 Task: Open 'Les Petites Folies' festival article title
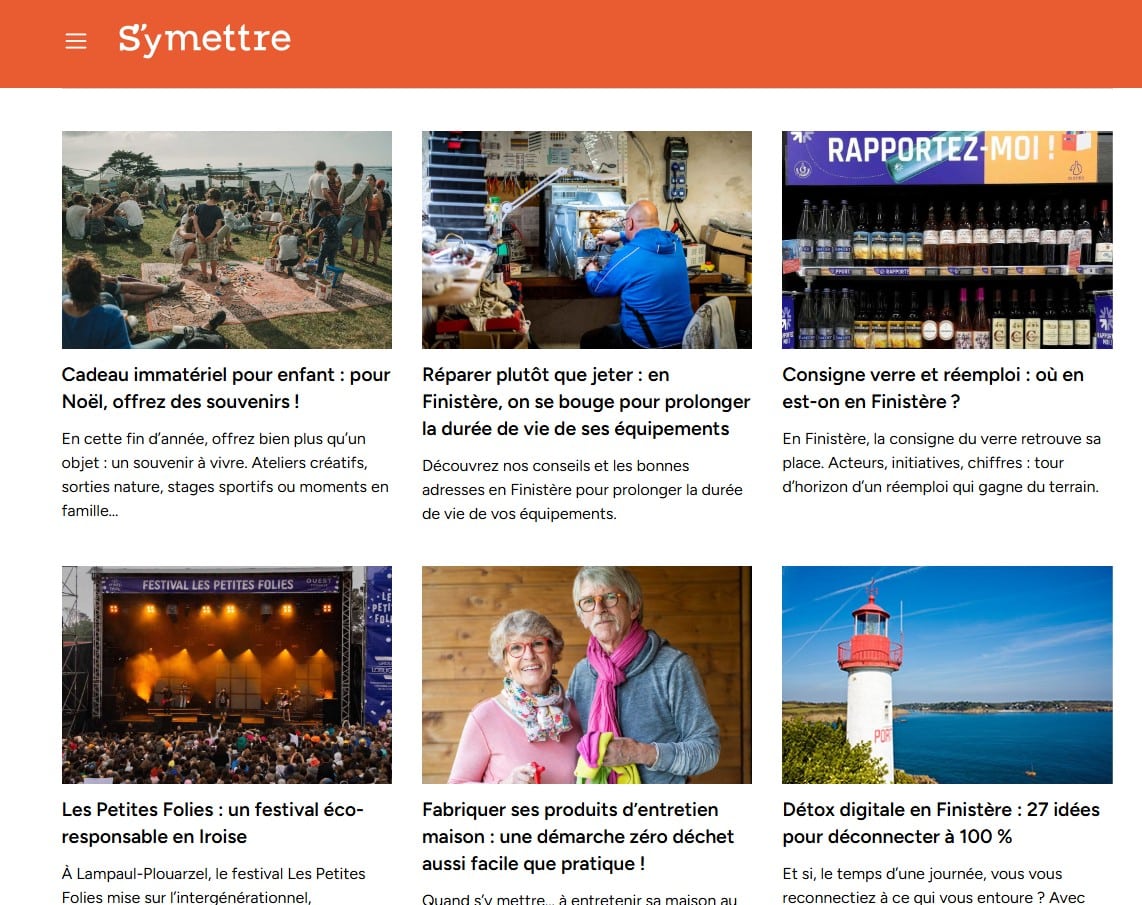212,822
